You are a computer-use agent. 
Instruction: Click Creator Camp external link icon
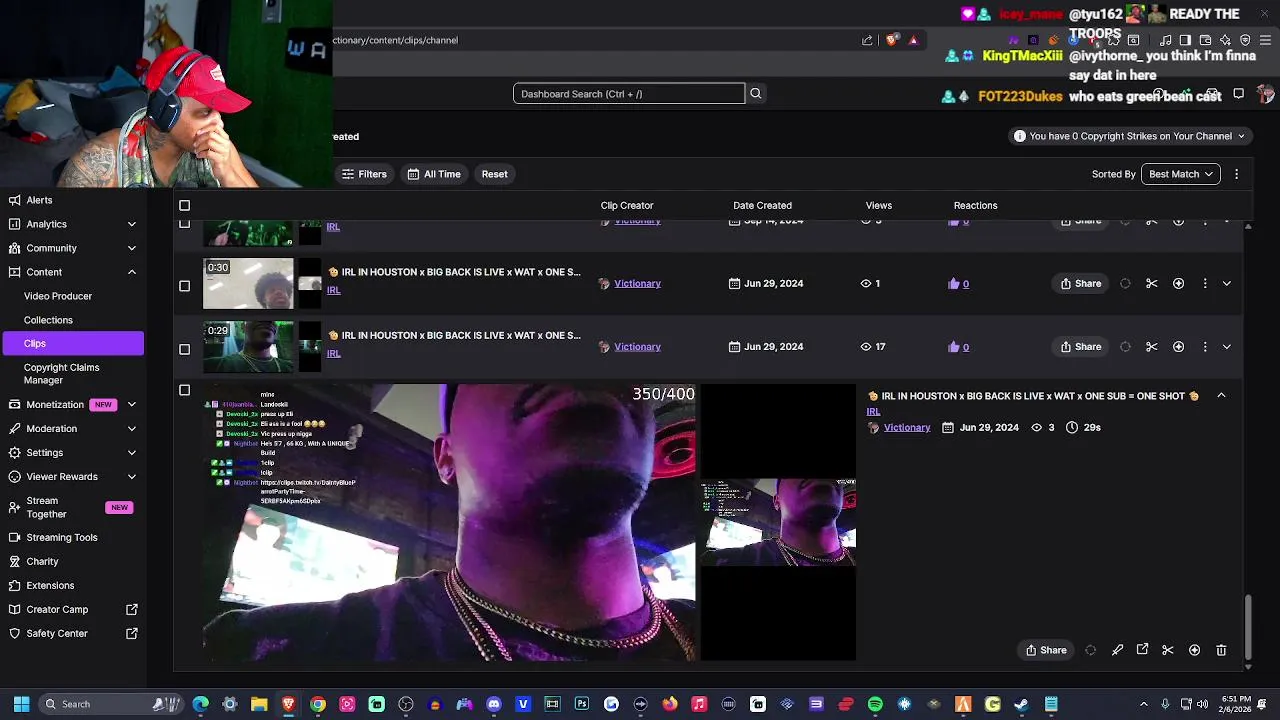click(x=132, y=609)
